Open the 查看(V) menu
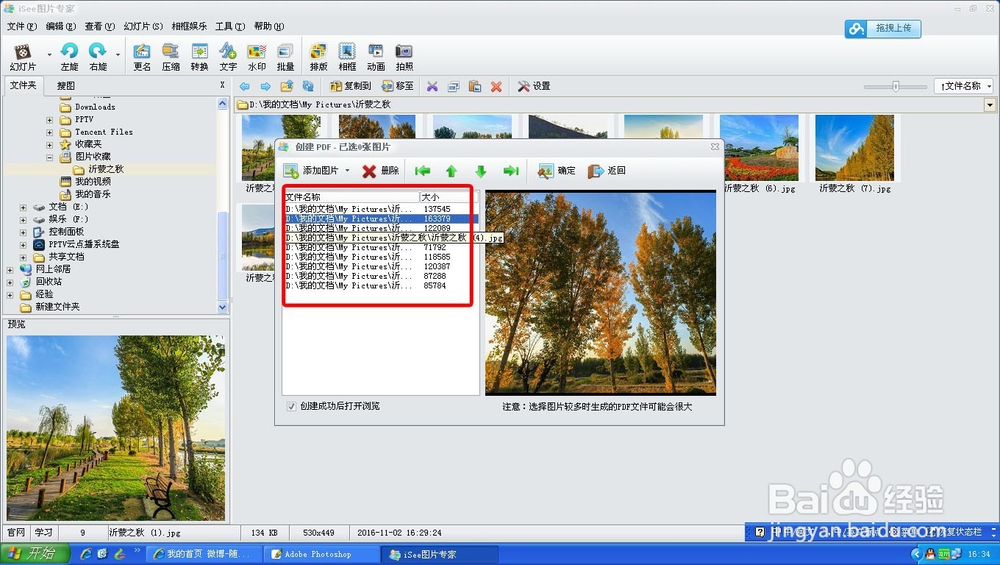Image resolution: width=1000 pixels, height=565 pixels. [x=99, y=26]
